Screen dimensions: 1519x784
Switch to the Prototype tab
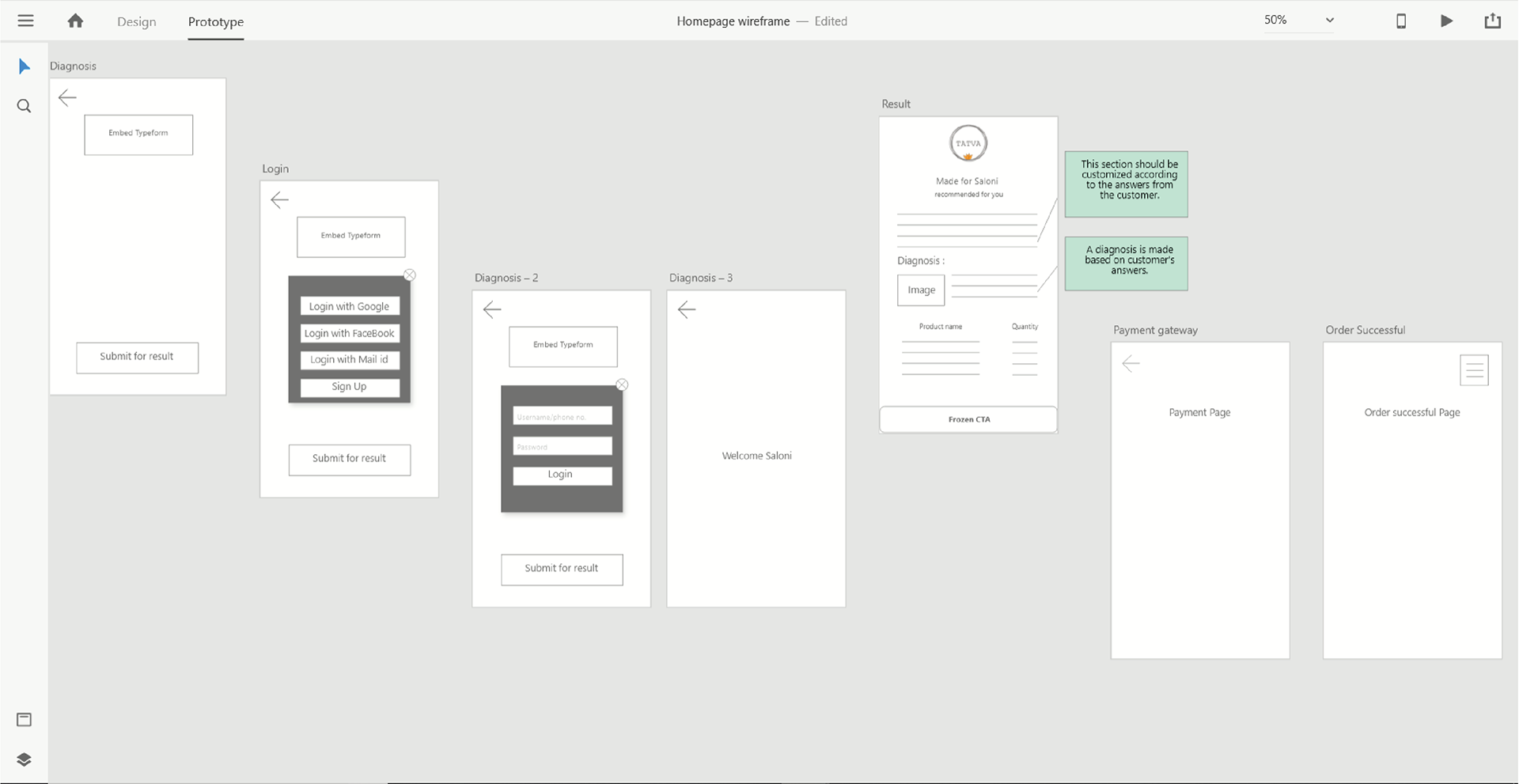pos(216,21)
